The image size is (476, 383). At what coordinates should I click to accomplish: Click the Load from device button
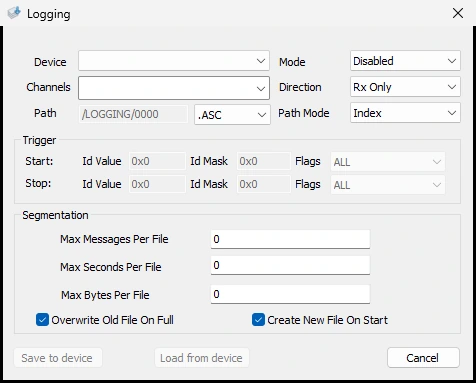202,358
